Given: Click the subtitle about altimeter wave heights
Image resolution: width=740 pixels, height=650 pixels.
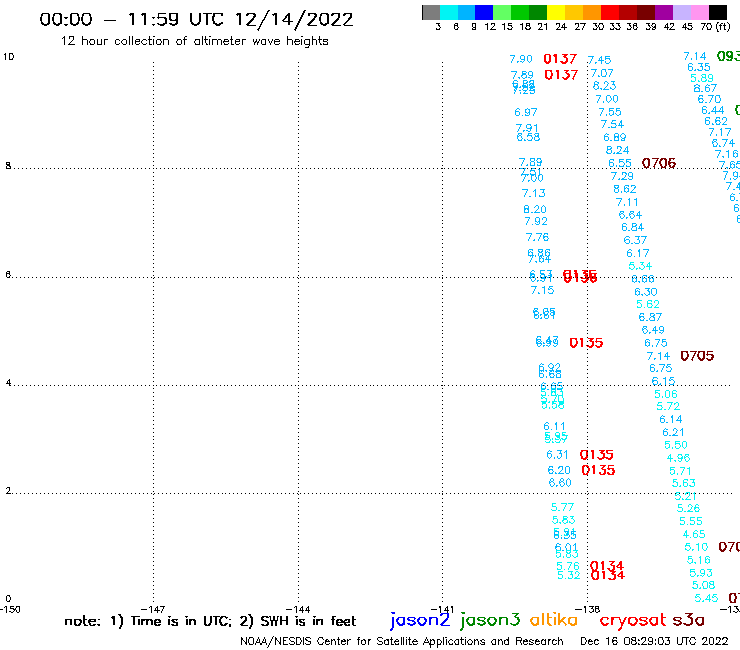Looking at the screenshot, I should (x=194, y=41).
